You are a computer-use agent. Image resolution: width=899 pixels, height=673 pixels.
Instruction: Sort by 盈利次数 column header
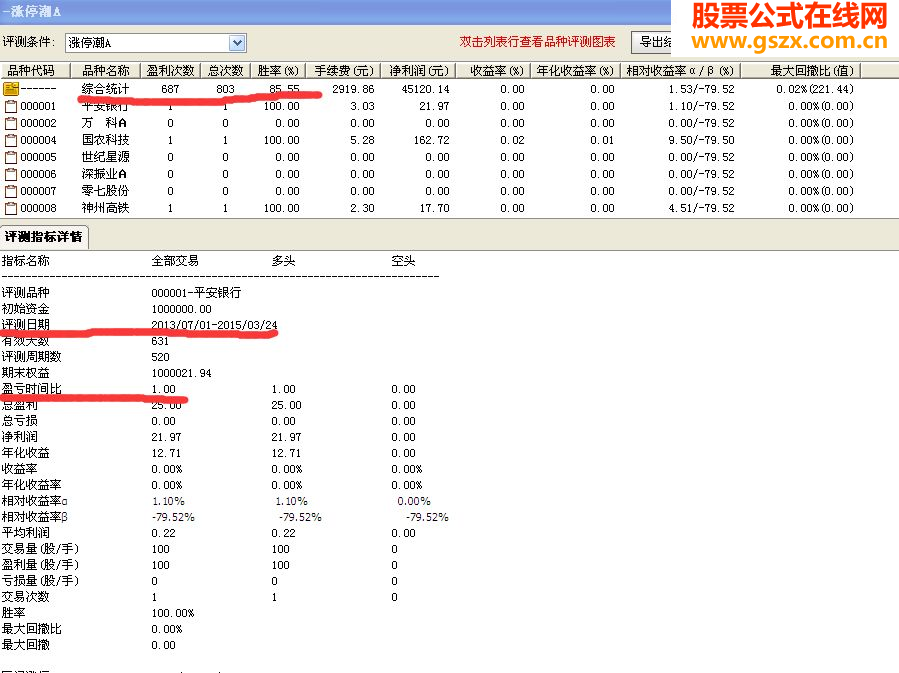170,71
